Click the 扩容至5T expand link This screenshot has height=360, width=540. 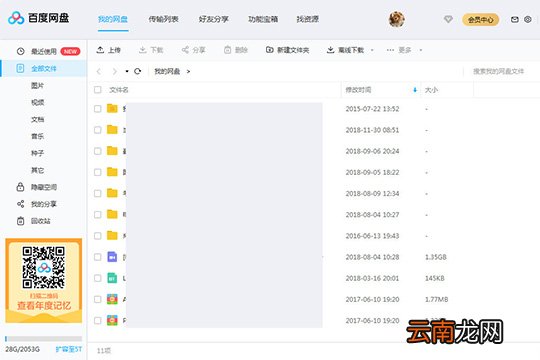[69, 349]
